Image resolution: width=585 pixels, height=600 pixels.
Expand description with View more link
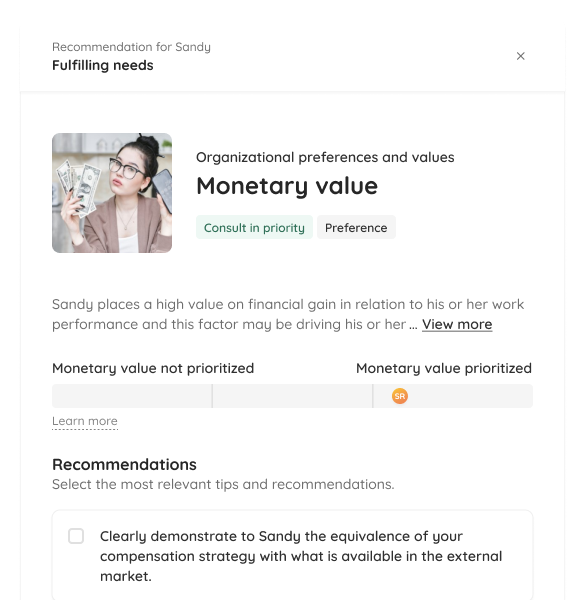click(x=457, y=324)
